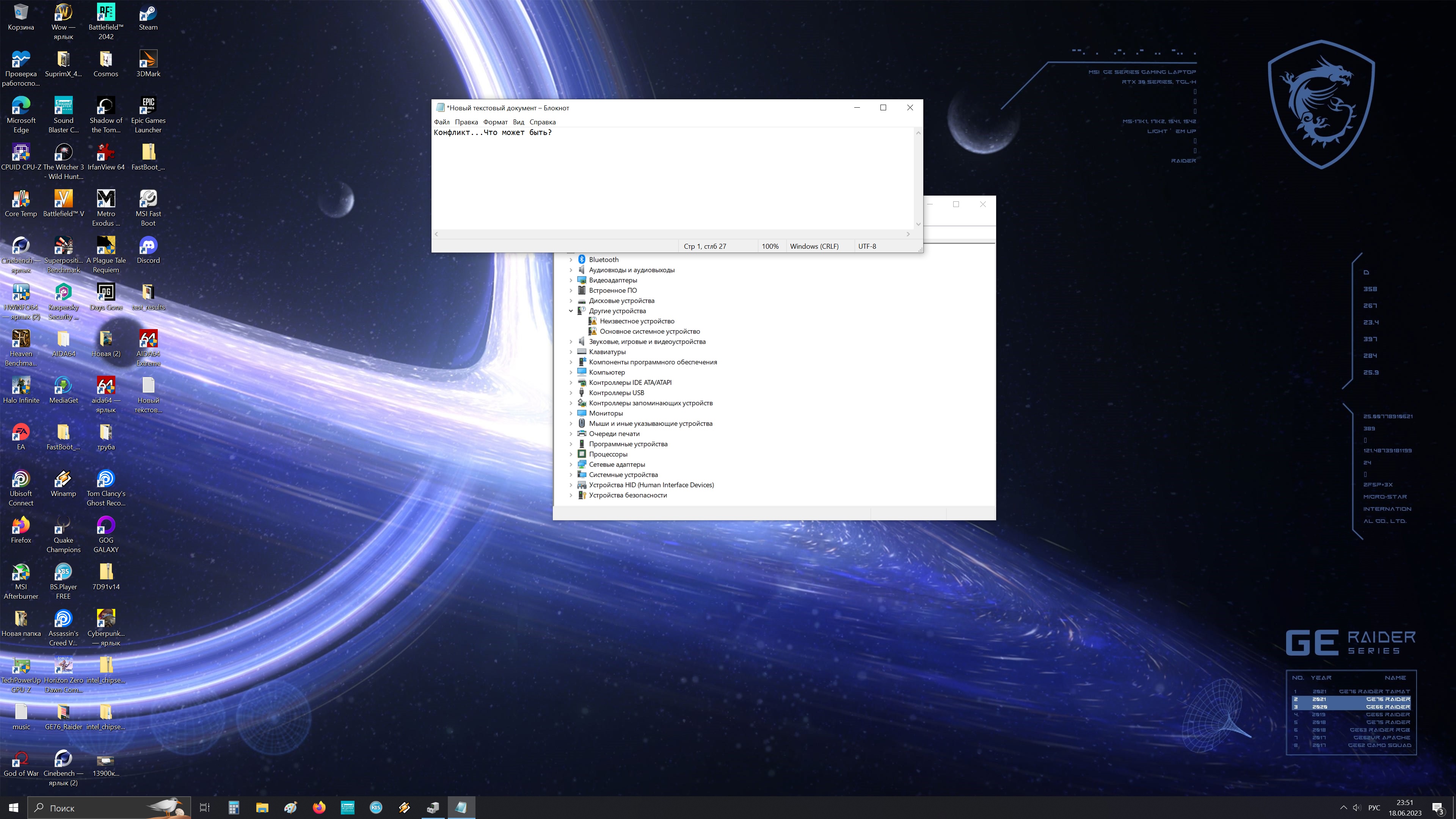Select Неизвестное устройство in device tree
Screen dimensions: 1456x819
click(x=637, y=321)
